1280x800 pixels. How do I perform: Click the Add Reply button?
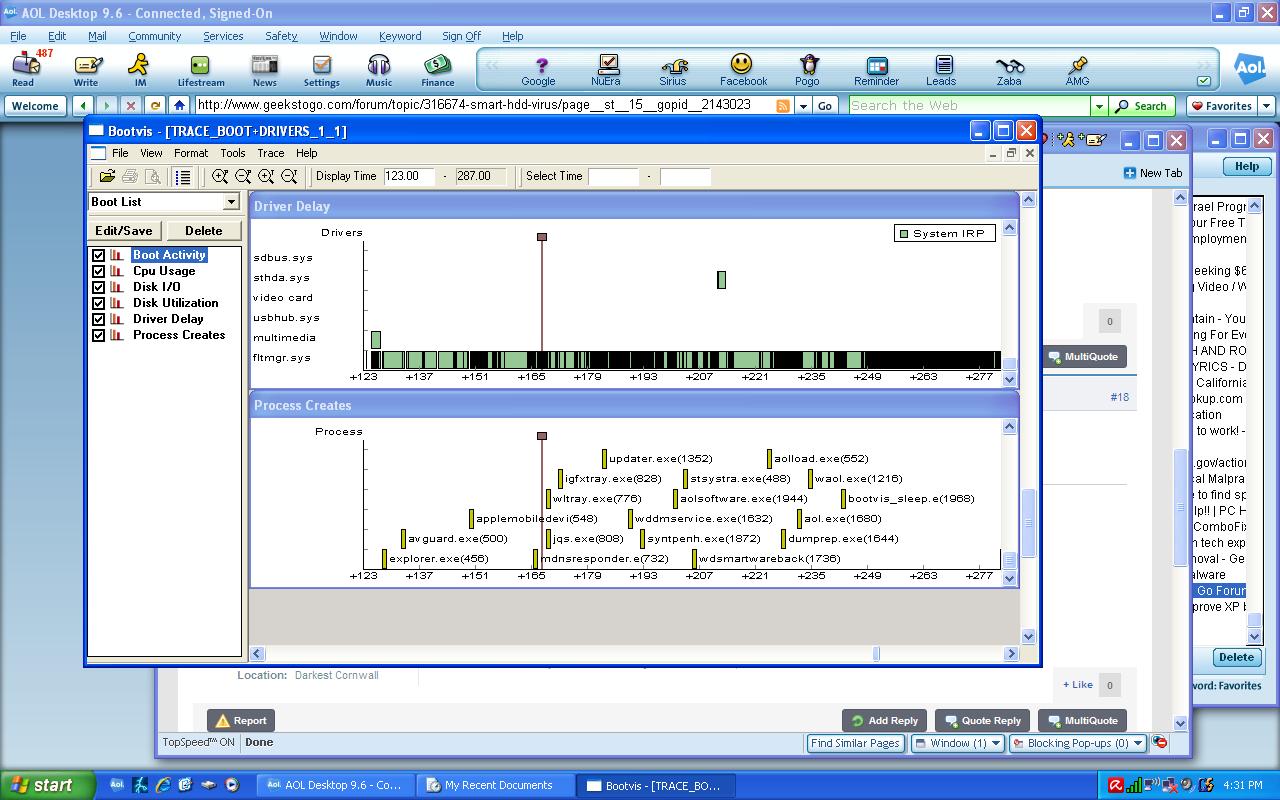(884, 720)
